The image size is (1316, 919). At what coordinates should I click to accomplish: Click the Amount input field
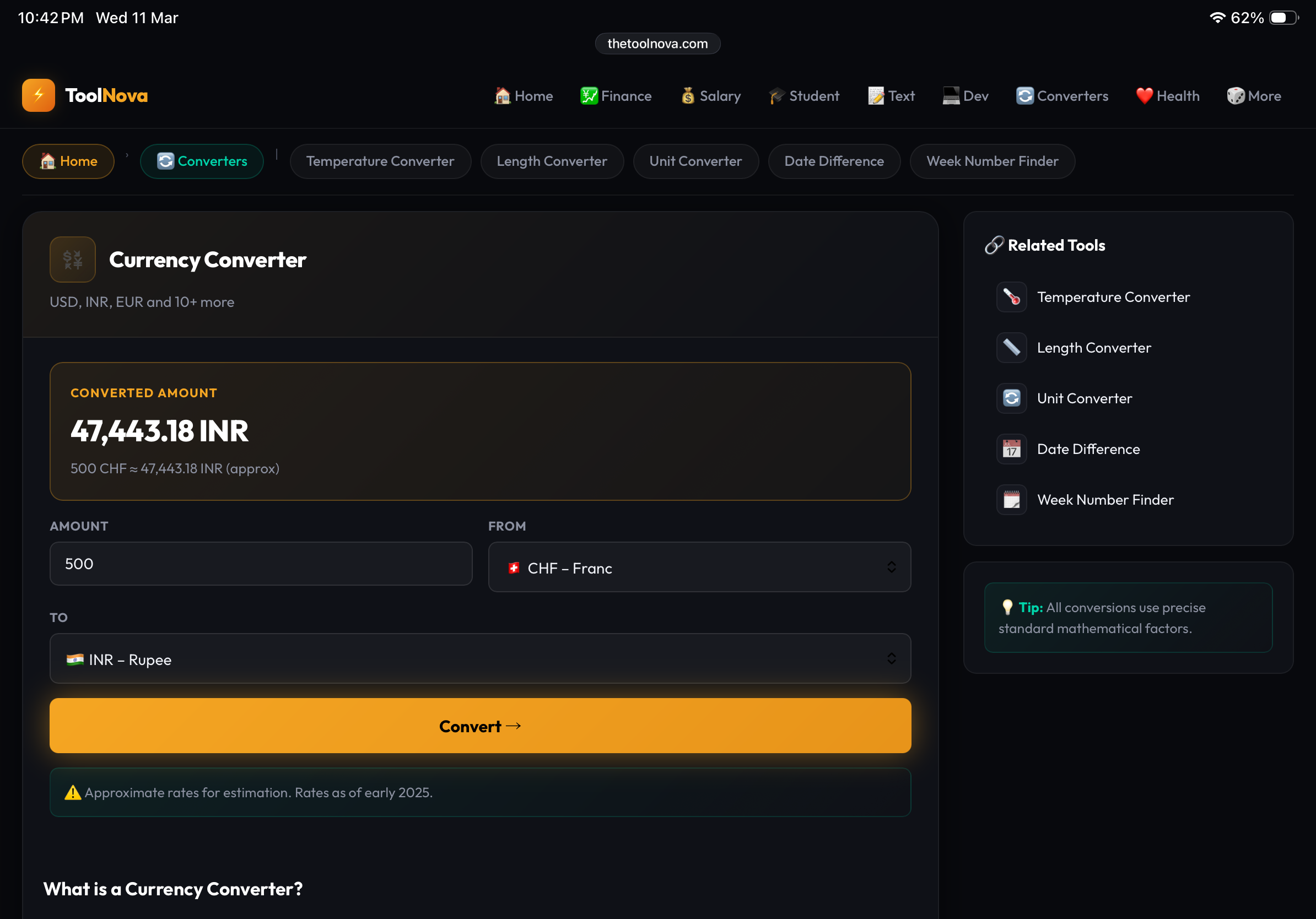[x=261, y=564]
